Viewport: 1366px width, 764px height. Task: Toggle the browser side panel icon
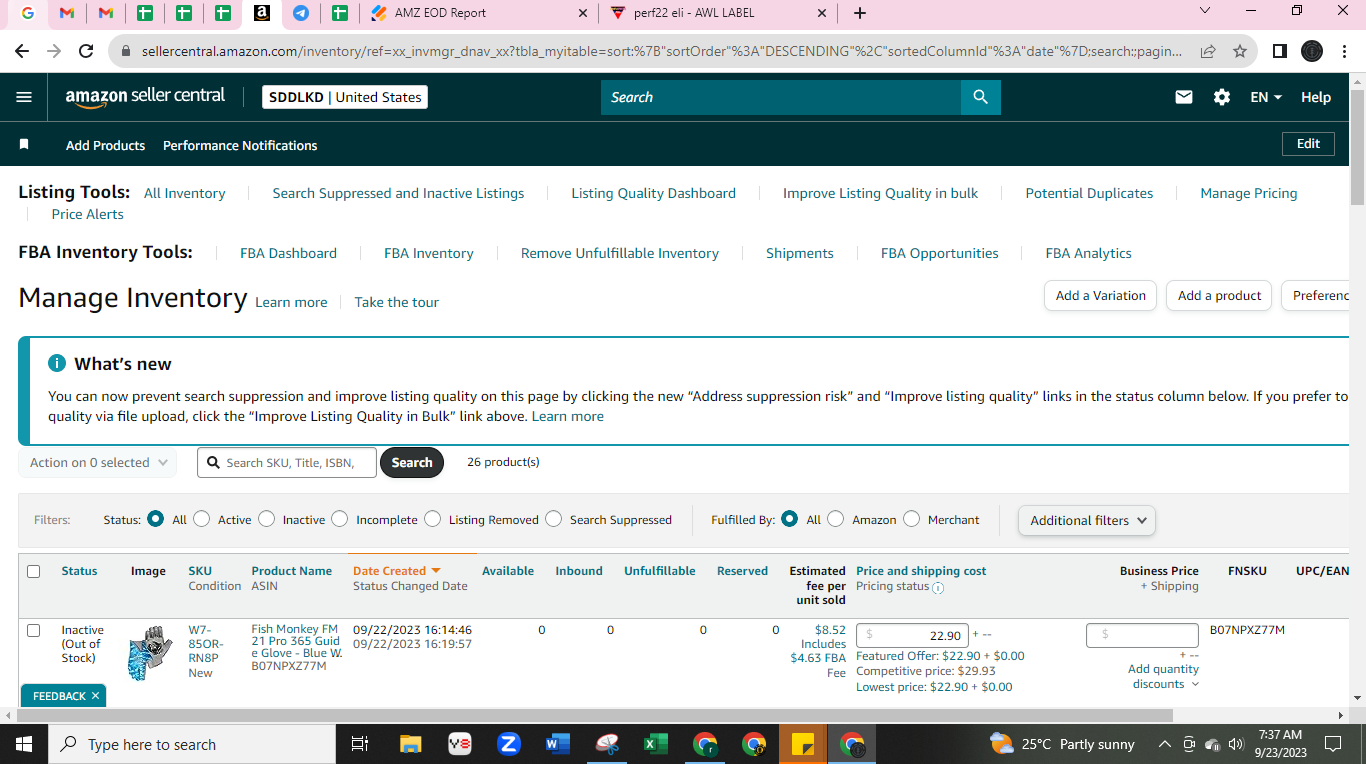pos(1279,51)
